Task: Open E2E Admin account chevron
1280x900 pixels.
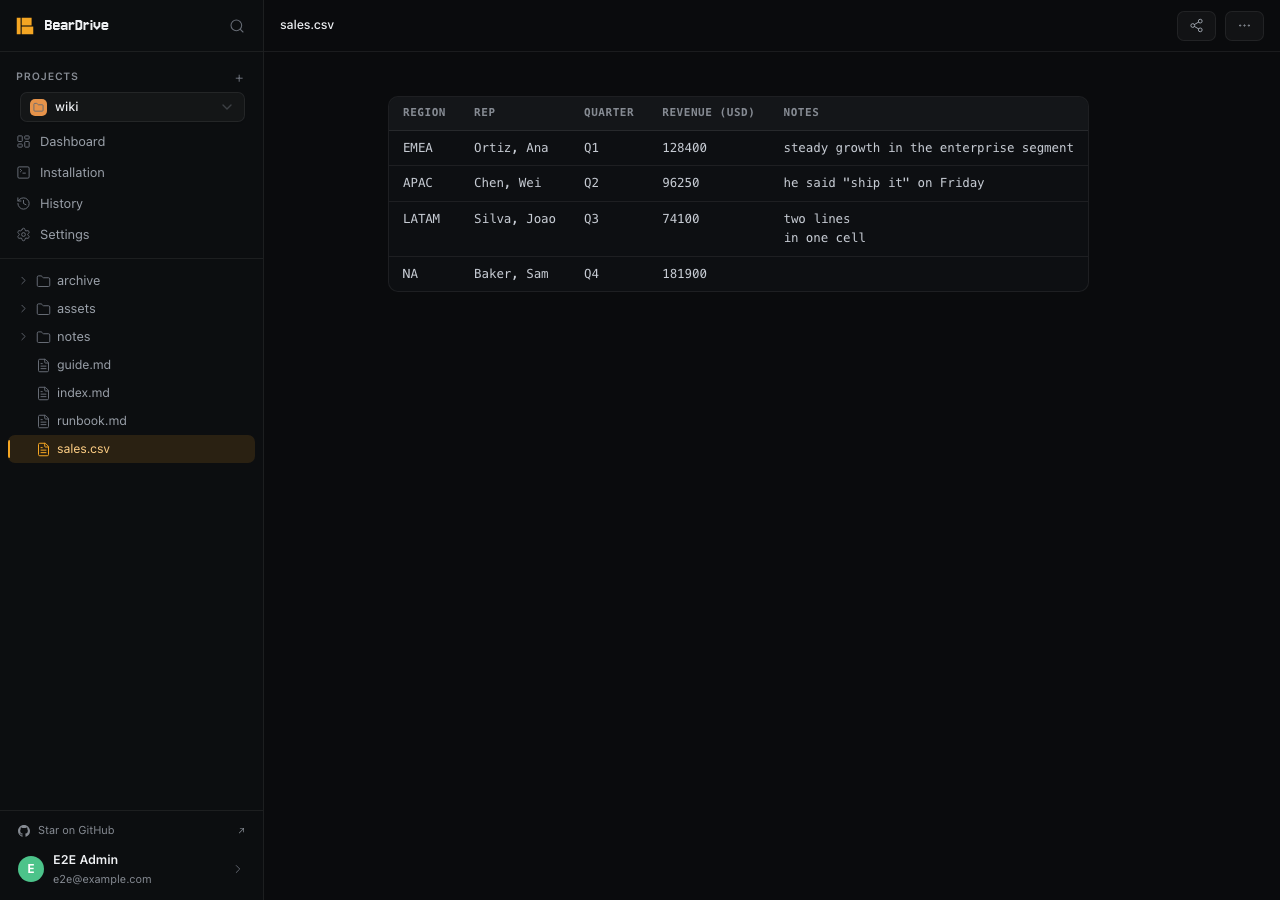Action: 238,869
